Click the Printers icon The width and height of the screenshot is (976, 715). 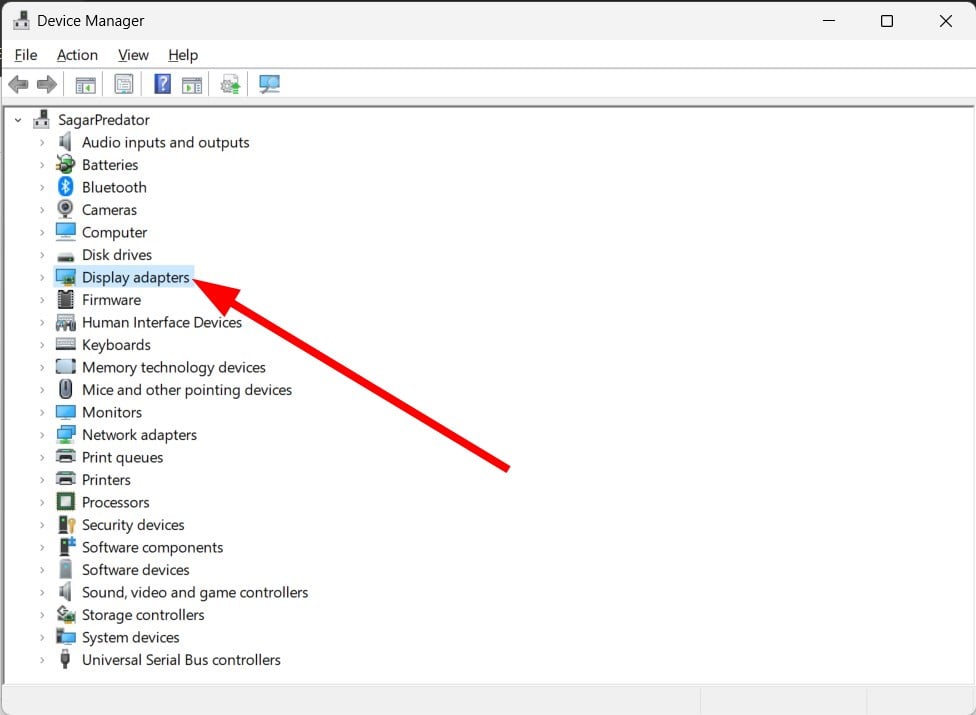65,479
